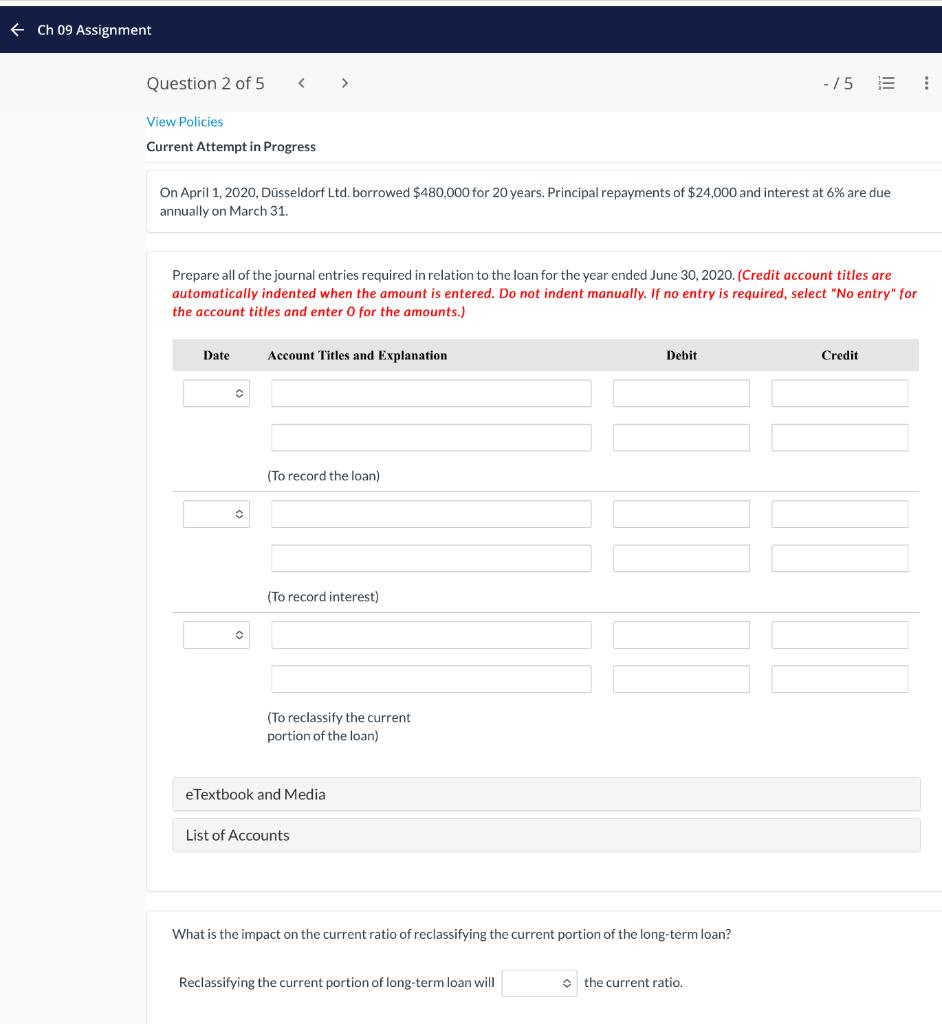Click the (To record the loan) note
The image size is (942, 1024).
pyautogui.click(x=323, y=475)
